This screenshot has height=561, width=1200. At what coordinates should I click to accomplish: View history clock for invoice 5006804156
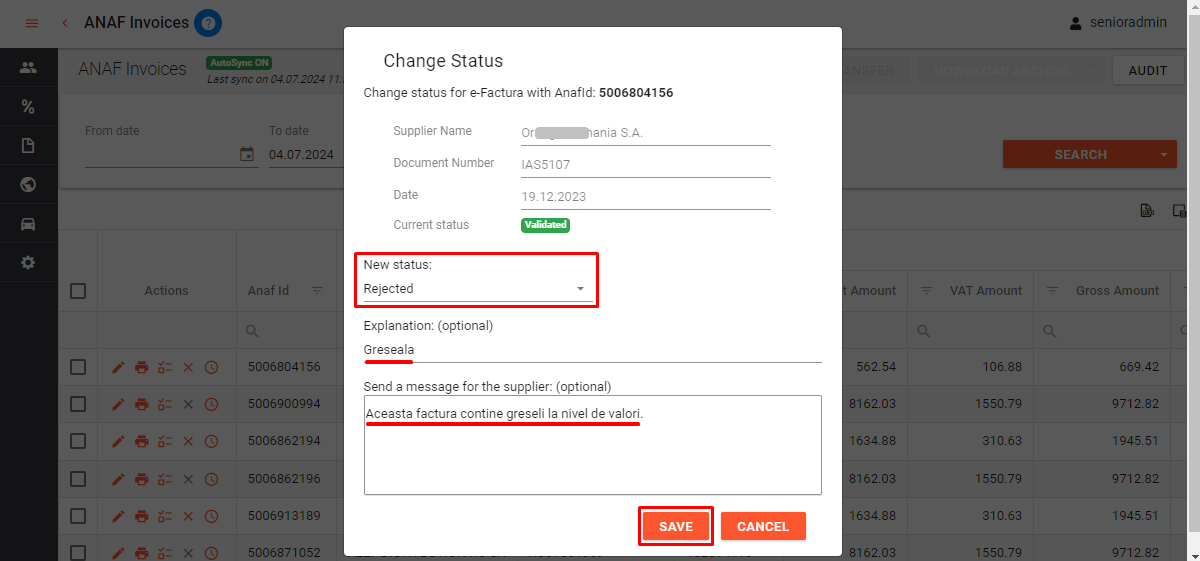point(211,368)
